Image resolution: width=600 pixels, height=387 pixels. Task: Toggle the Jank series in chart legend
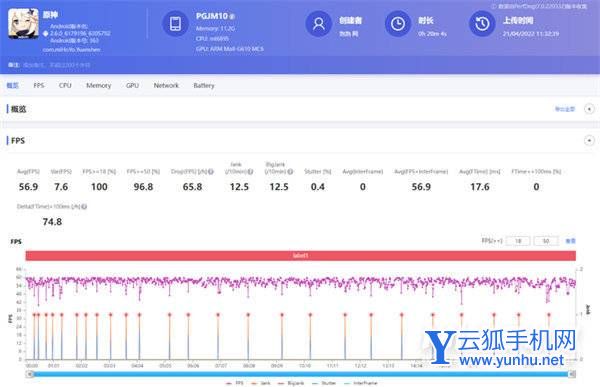coord(260,383)
